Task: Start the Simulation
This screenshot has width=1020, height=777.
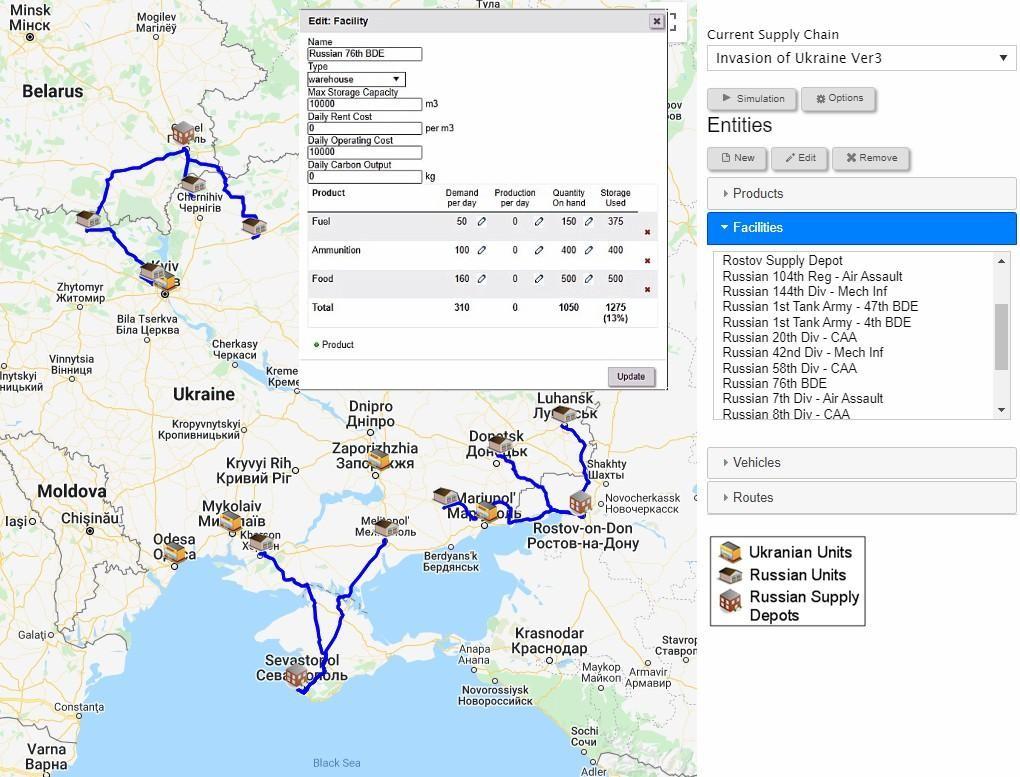Action: point(752,99)
